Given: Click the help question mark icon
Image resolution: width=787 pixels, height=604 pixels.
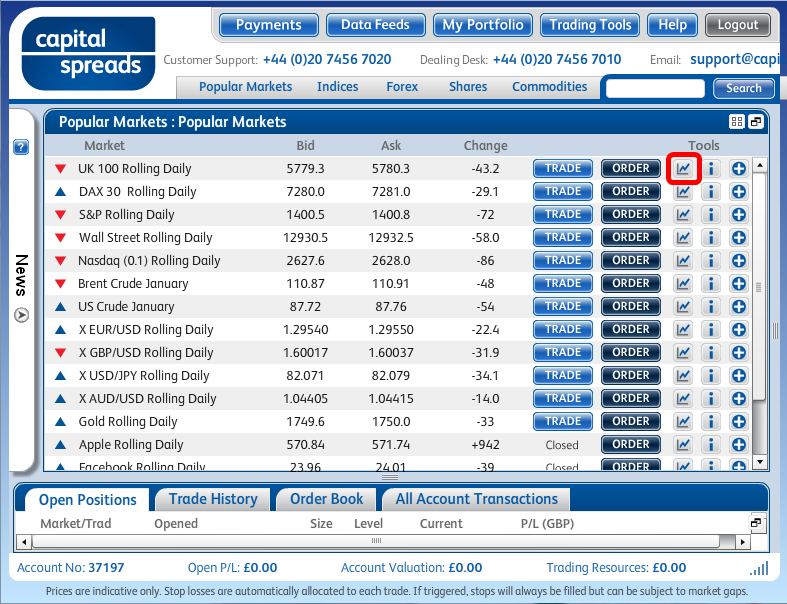Looking at the screenshot, I should pyautogui.click(x=21, y=147).
